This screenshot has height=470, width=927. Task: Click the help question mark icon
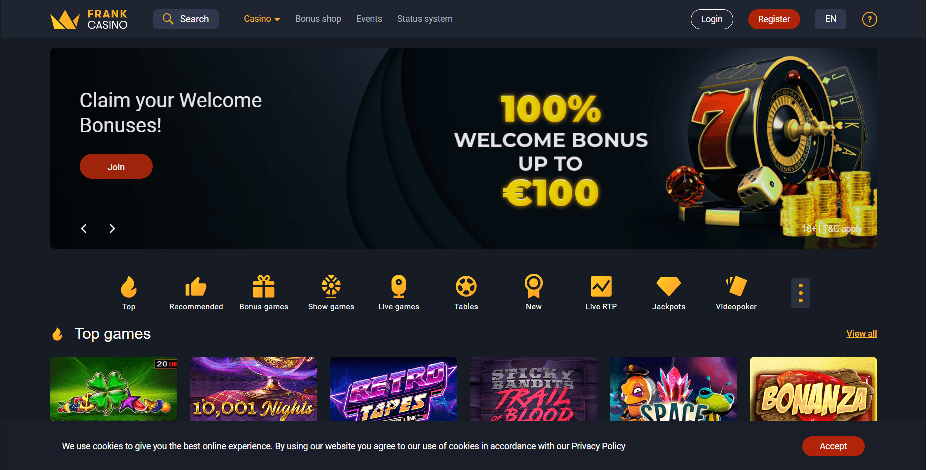(x=869, y=19)
